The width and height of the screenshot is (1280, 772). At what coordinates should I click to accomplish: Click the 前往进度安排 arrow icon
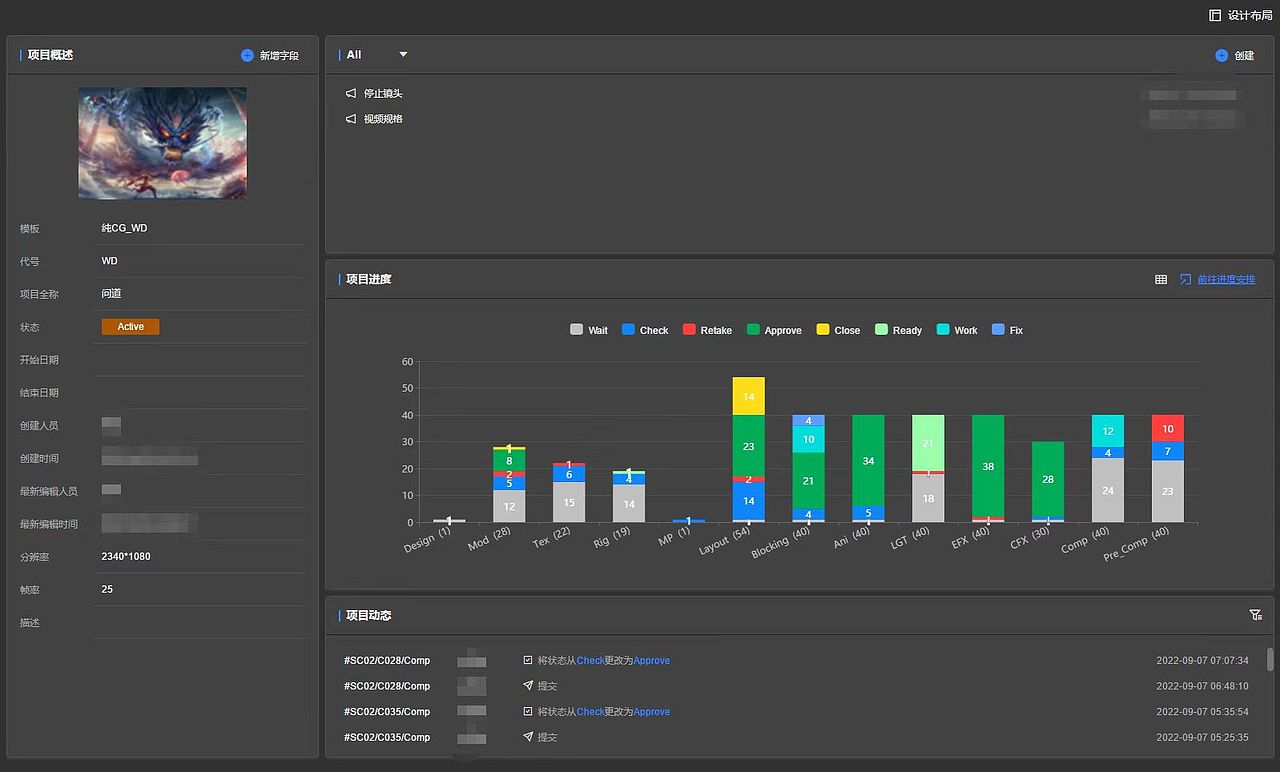click(1186, 279)
